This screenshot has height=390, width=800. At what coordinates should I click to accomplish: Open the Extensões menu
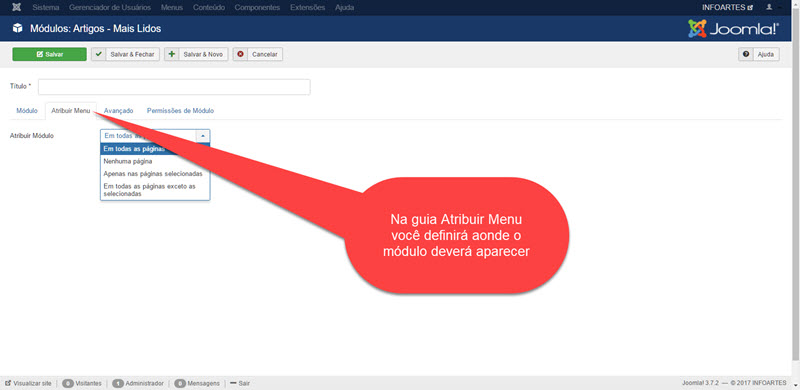307,8
